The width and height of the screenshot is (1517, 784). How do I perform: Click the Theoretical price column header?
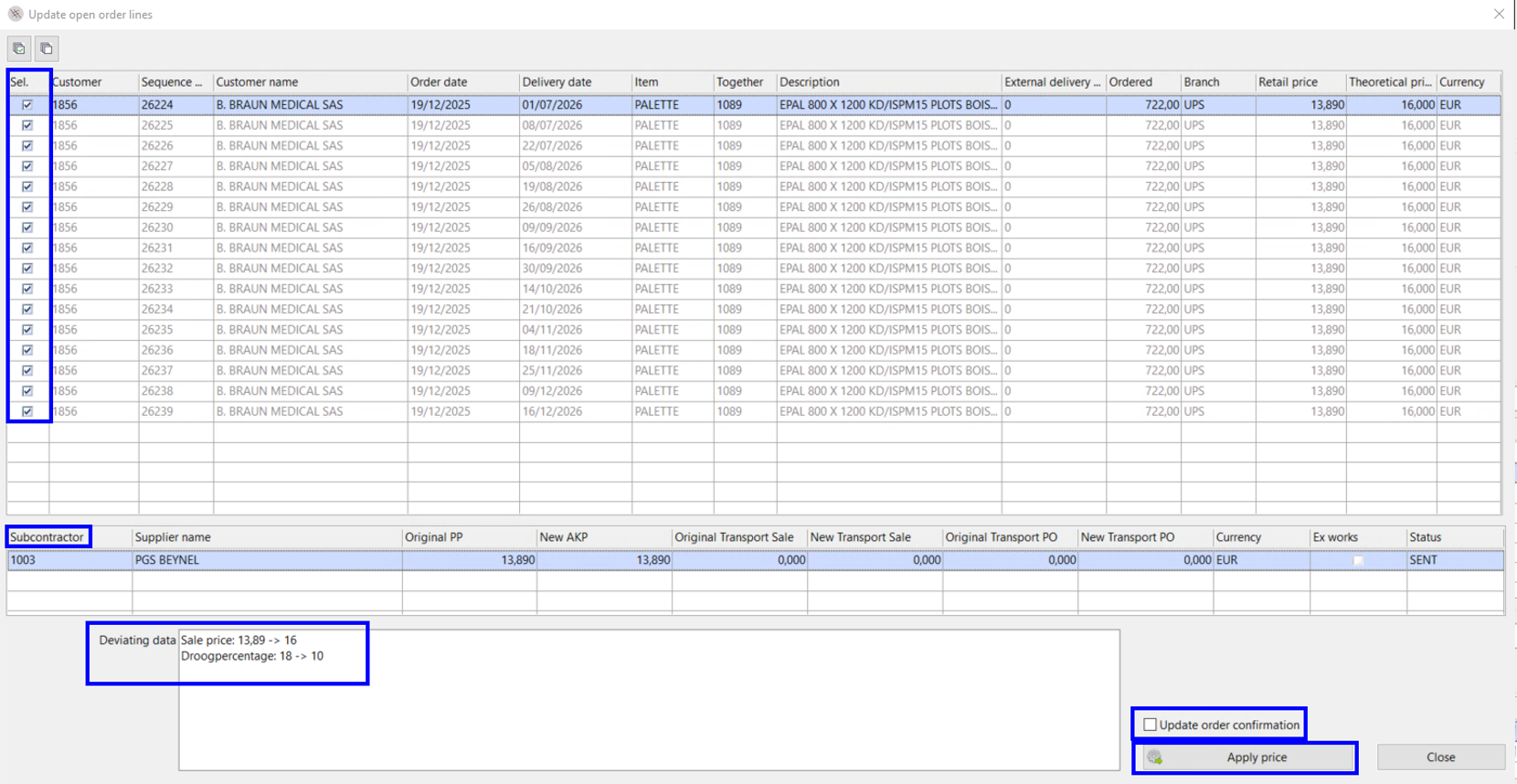(x=1392, y=82)
